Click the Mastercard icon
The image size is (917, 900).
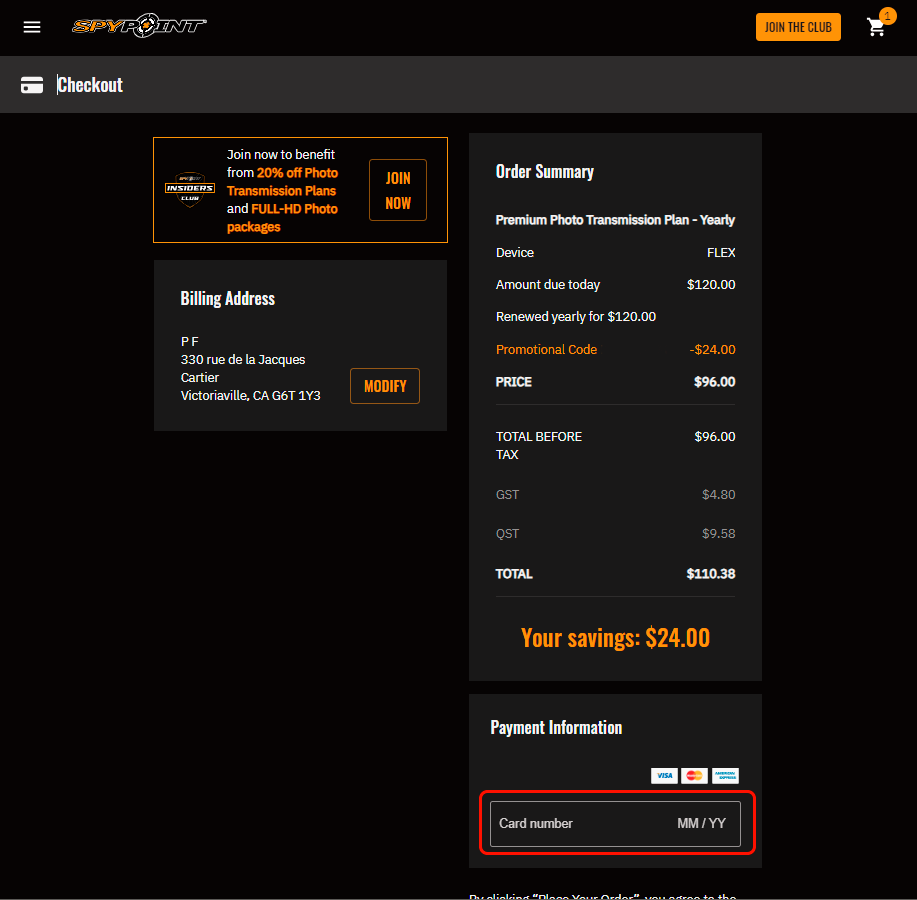point(695,775)
